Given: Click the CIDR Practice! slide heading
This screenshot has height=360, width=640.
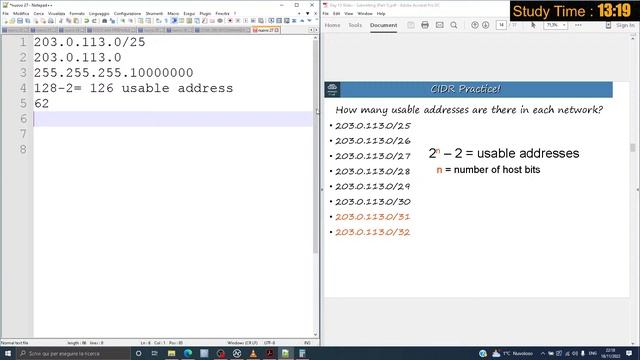Looking at the screenshot, I should coord(465,89).
